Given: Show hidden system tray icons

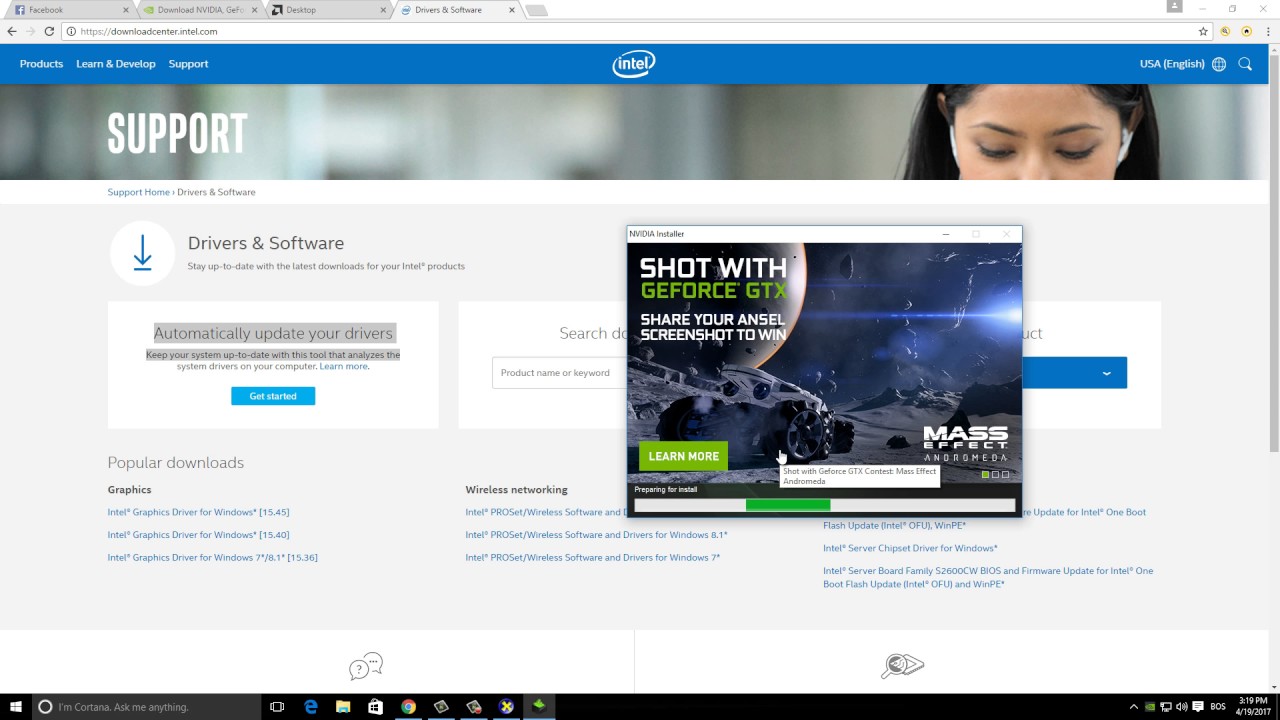Looking at the screenshot, I should click(x=1133, y=707).
